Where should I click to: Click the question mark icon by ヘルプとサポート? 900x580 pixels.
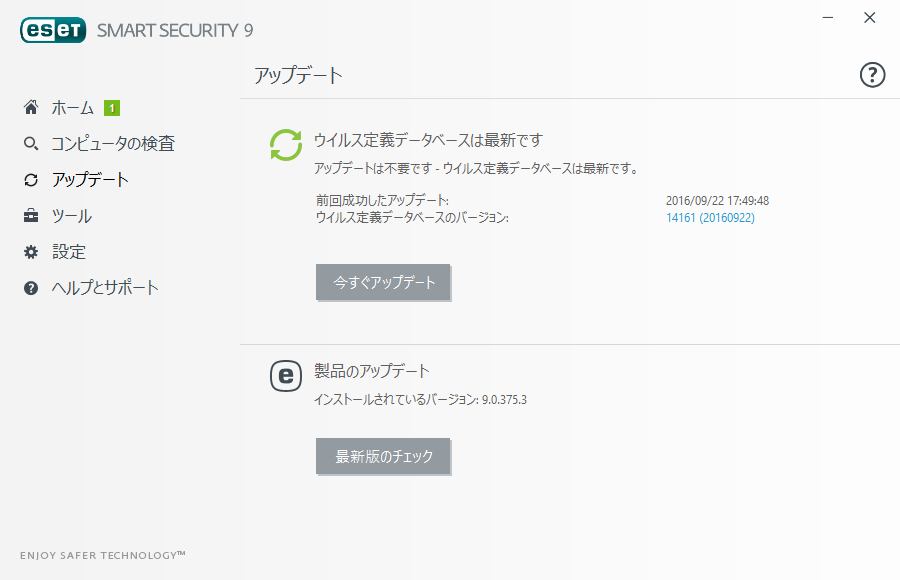[x=31, y=288]
